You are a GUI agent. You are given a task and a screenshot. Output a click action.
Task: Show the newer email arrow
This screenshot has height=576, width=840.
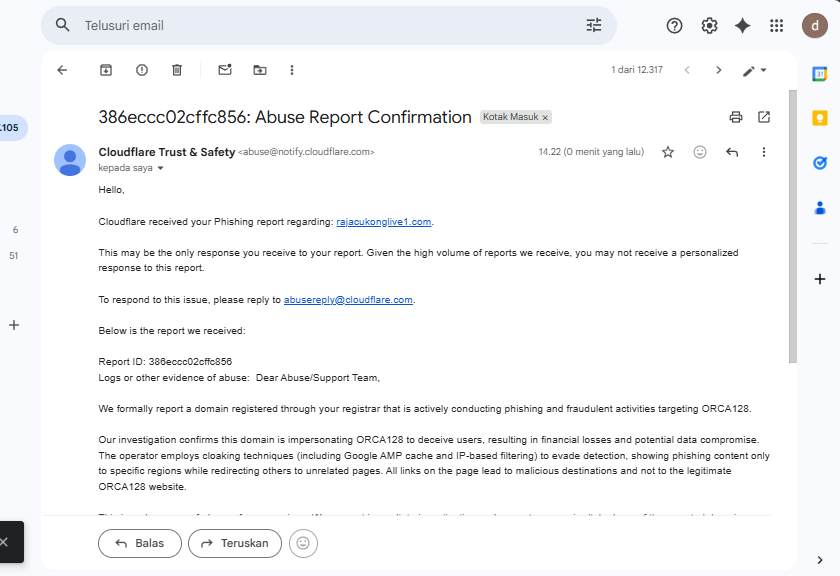pyautogui.click(x=687, y=70)
